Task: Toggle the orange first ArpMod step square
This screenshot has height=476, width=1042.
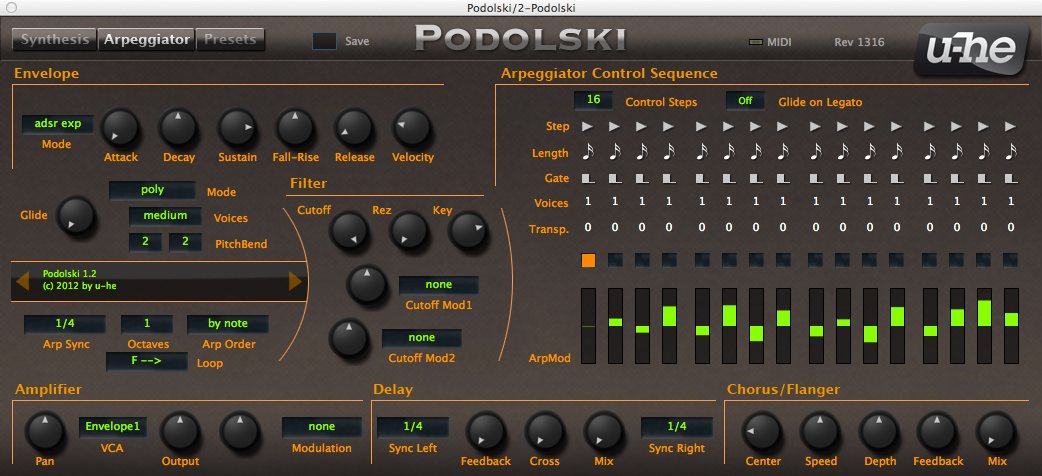Action: [x=588, y=260]
